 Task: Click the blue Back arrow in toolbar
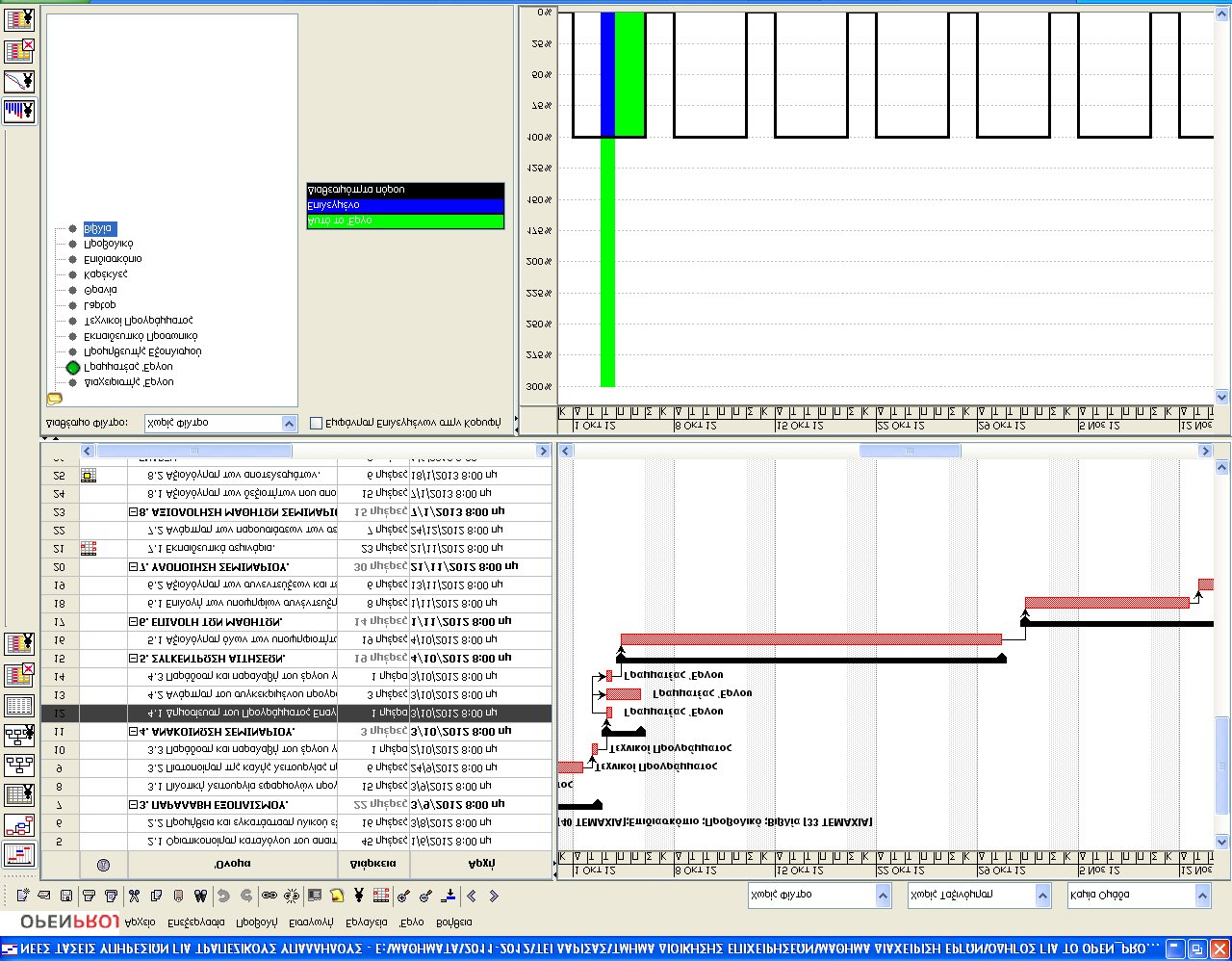[472, 896]
